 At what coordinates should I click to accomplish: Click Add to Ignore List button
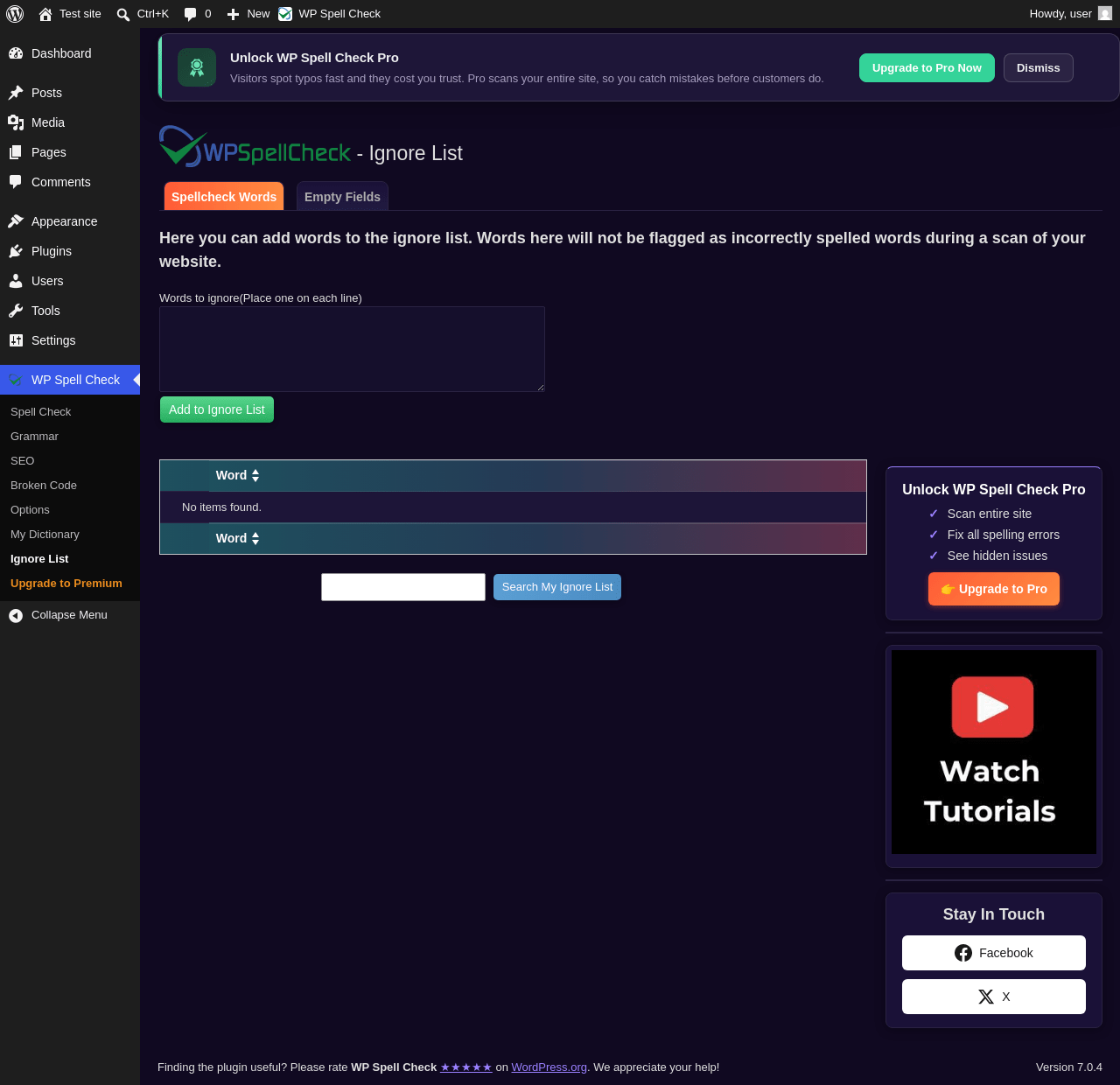[217, 409]
